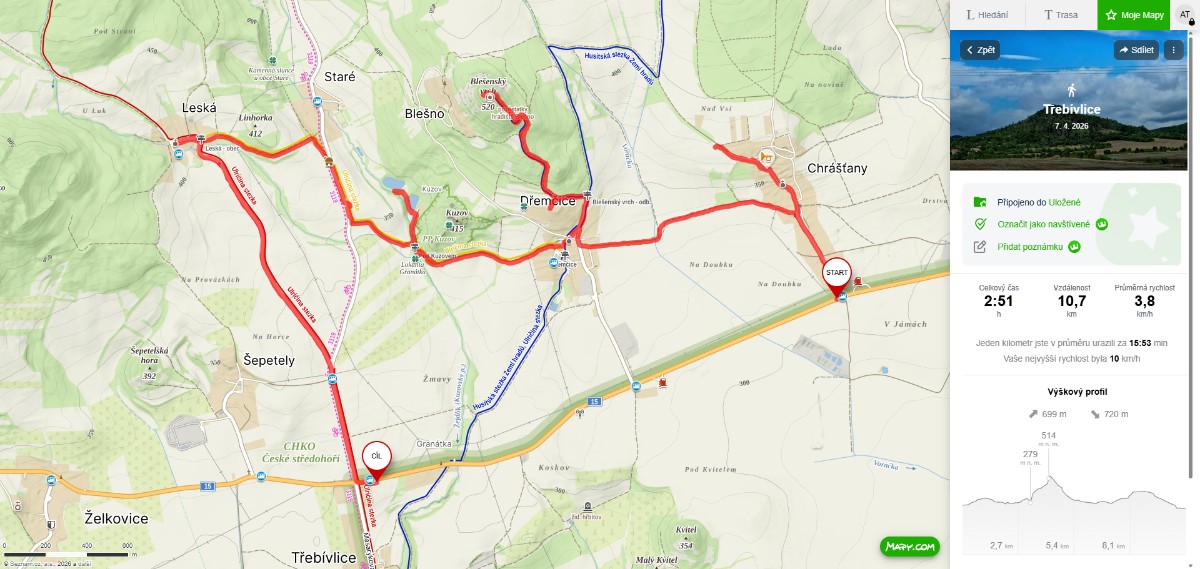
Task: Switch to the Trasa tab
Action: pyautogui.click(x=1060, y=15)
